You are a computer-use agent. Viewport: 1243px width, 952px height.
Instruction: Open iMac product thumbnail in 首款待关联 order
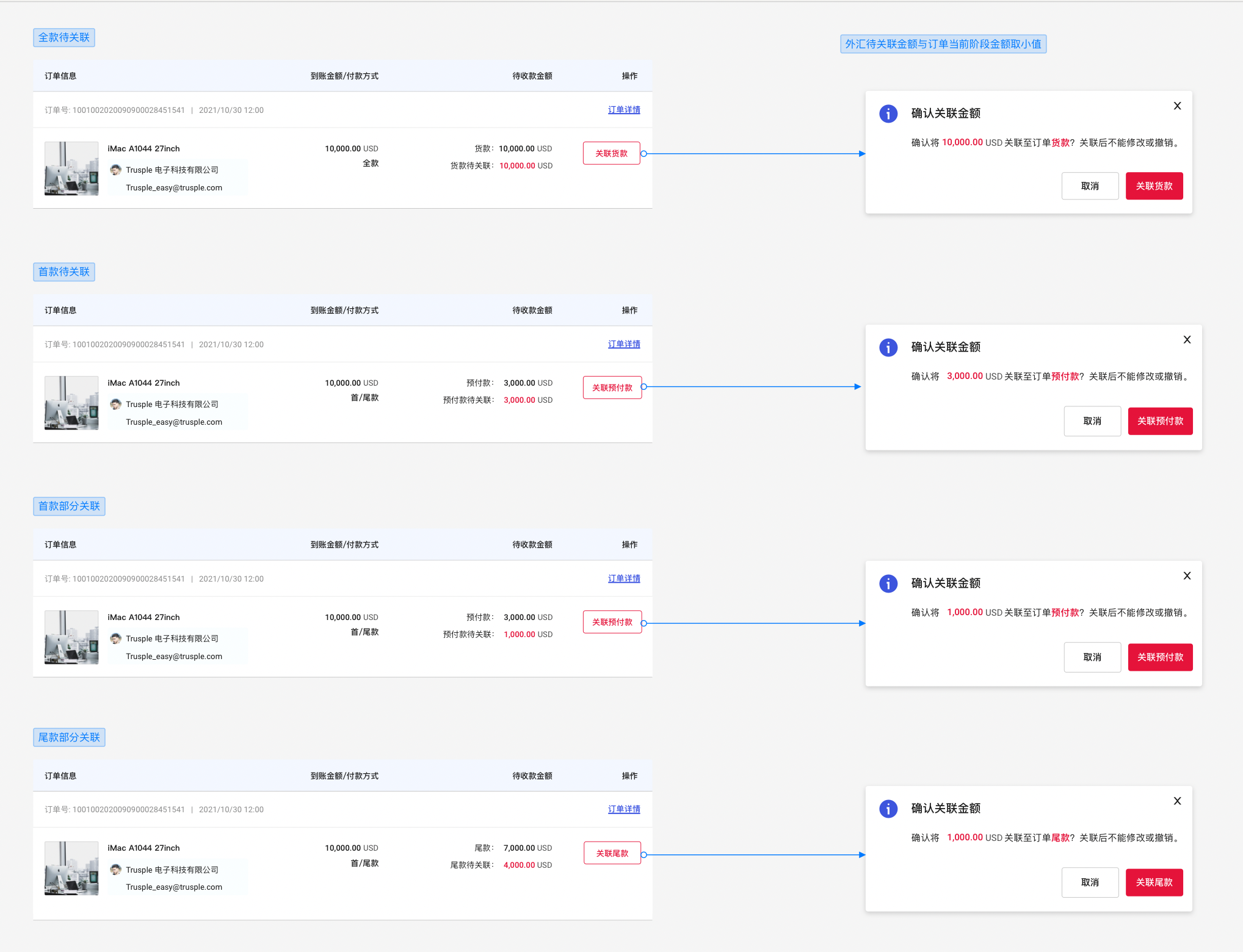pos(71,403)
